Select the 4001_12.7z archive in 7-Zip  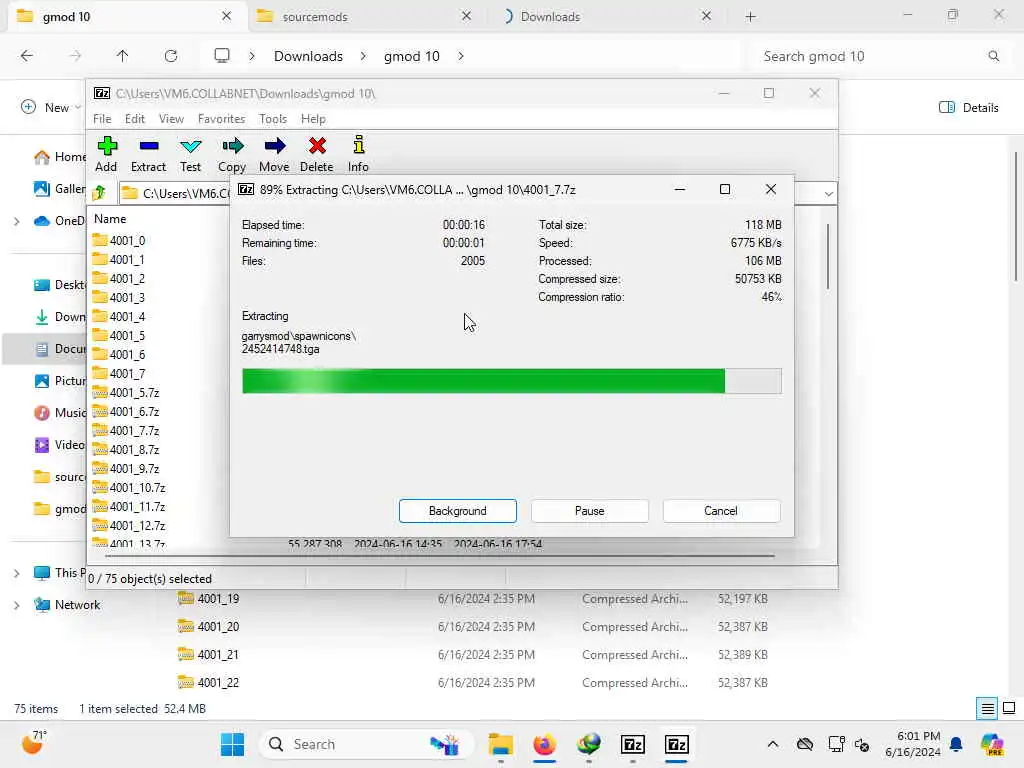[x=129, y=525]
